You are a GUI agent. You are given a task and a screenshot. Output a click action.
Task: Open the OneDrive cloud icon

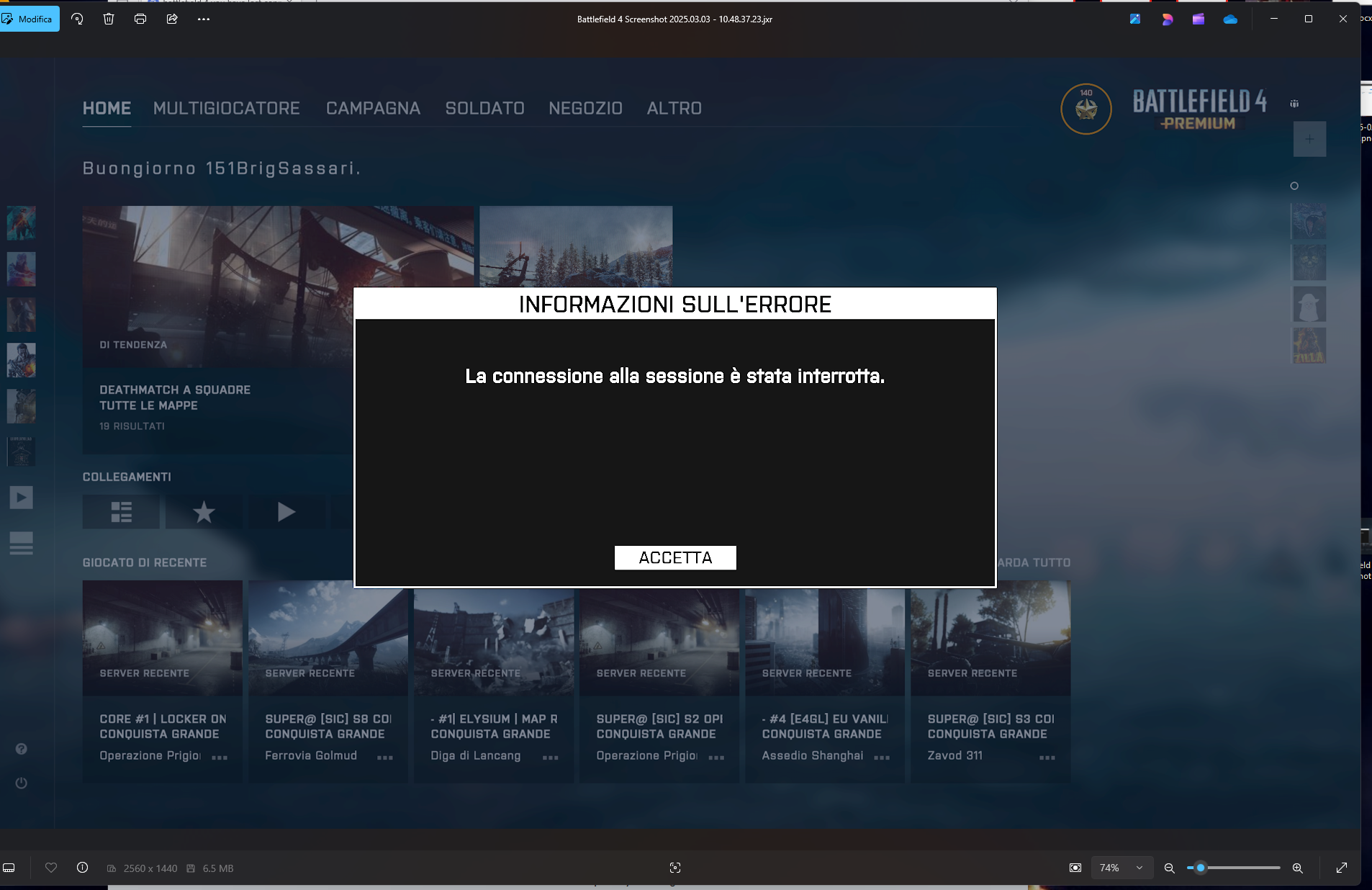tap(1230, 19)
